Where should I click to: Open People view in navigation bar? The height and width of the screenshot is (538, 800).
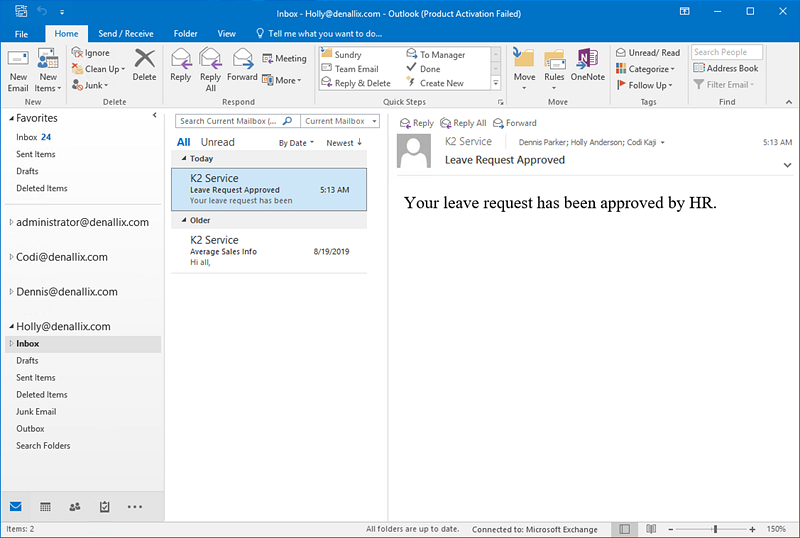click(x=75, y=507)
